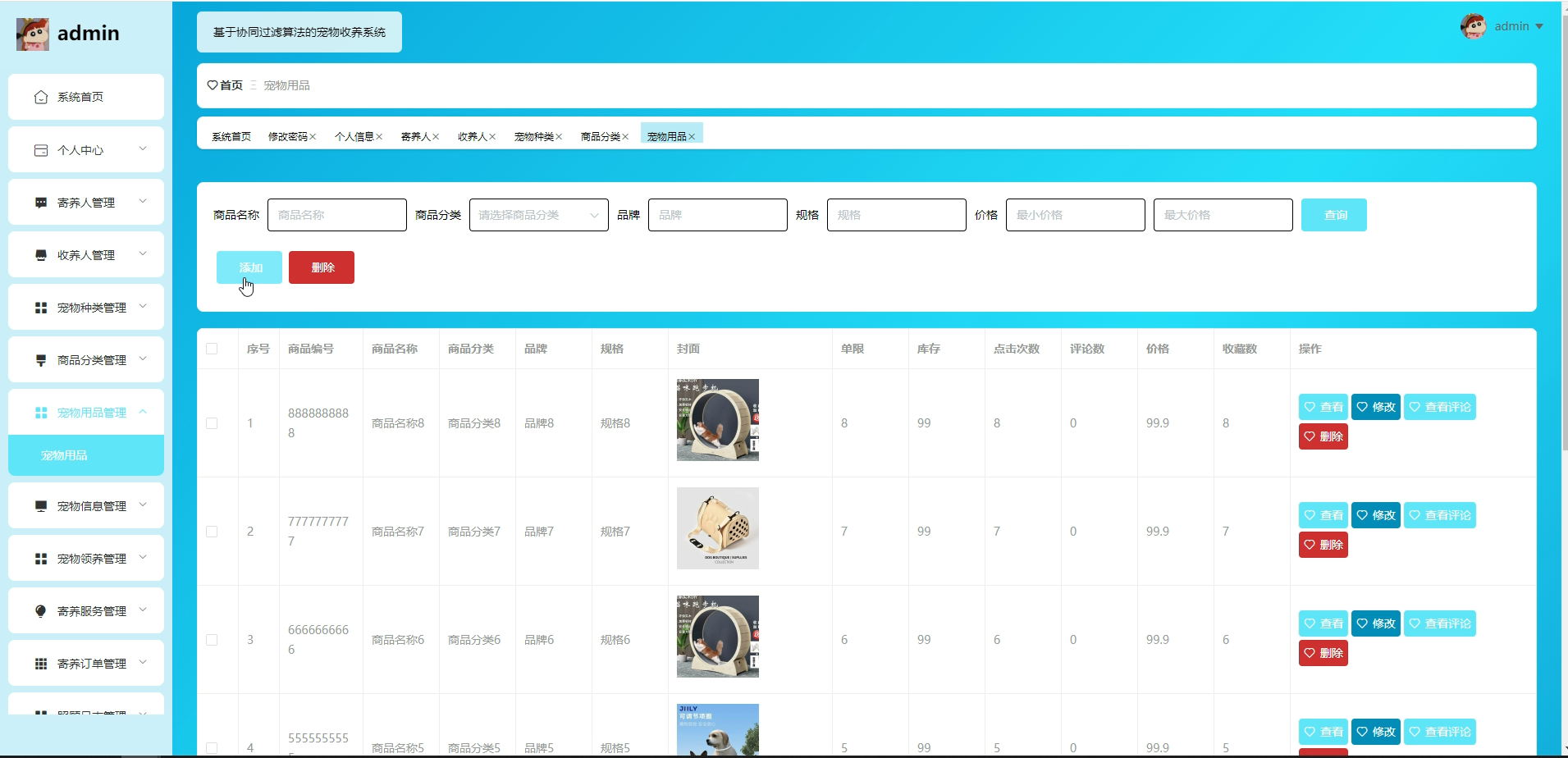Close the 宠物用品 tab with its X

[692, 137]
